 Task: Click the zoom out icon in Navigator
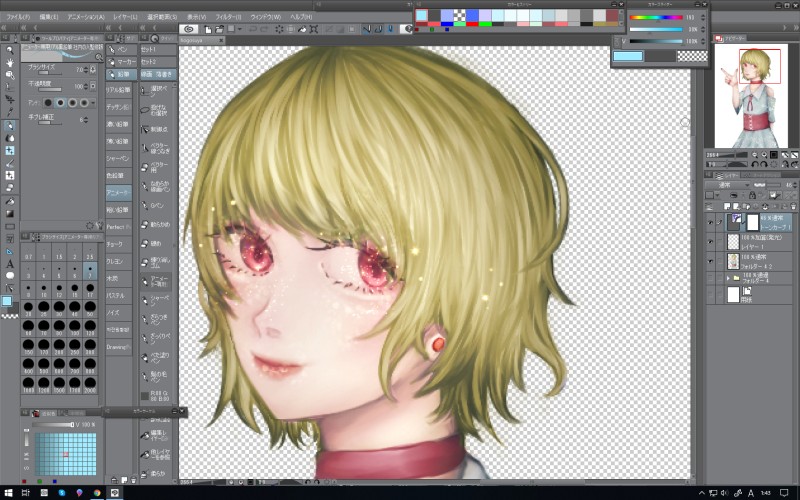tap(755, 155)
